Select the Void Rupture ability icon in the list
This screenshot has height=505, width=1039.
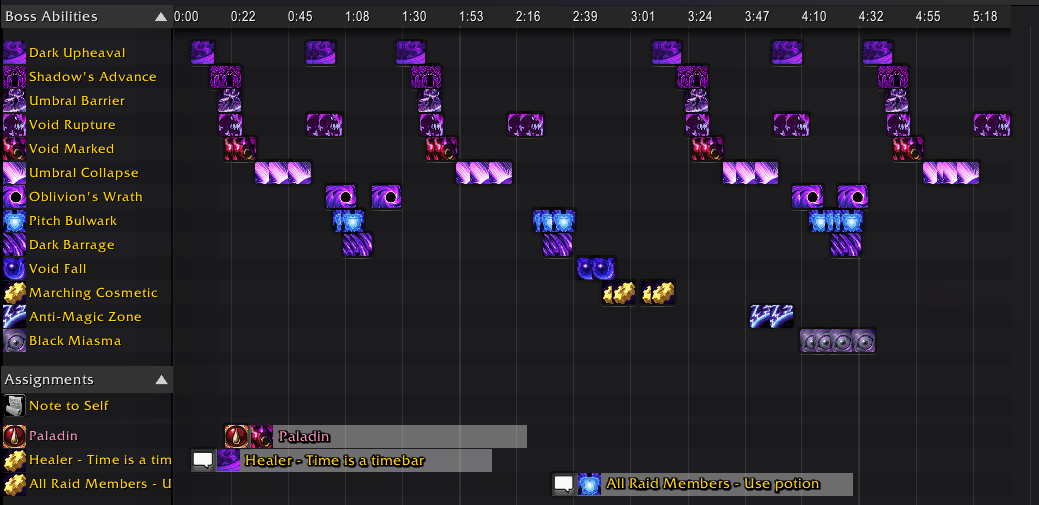click(x=15, y=125)
